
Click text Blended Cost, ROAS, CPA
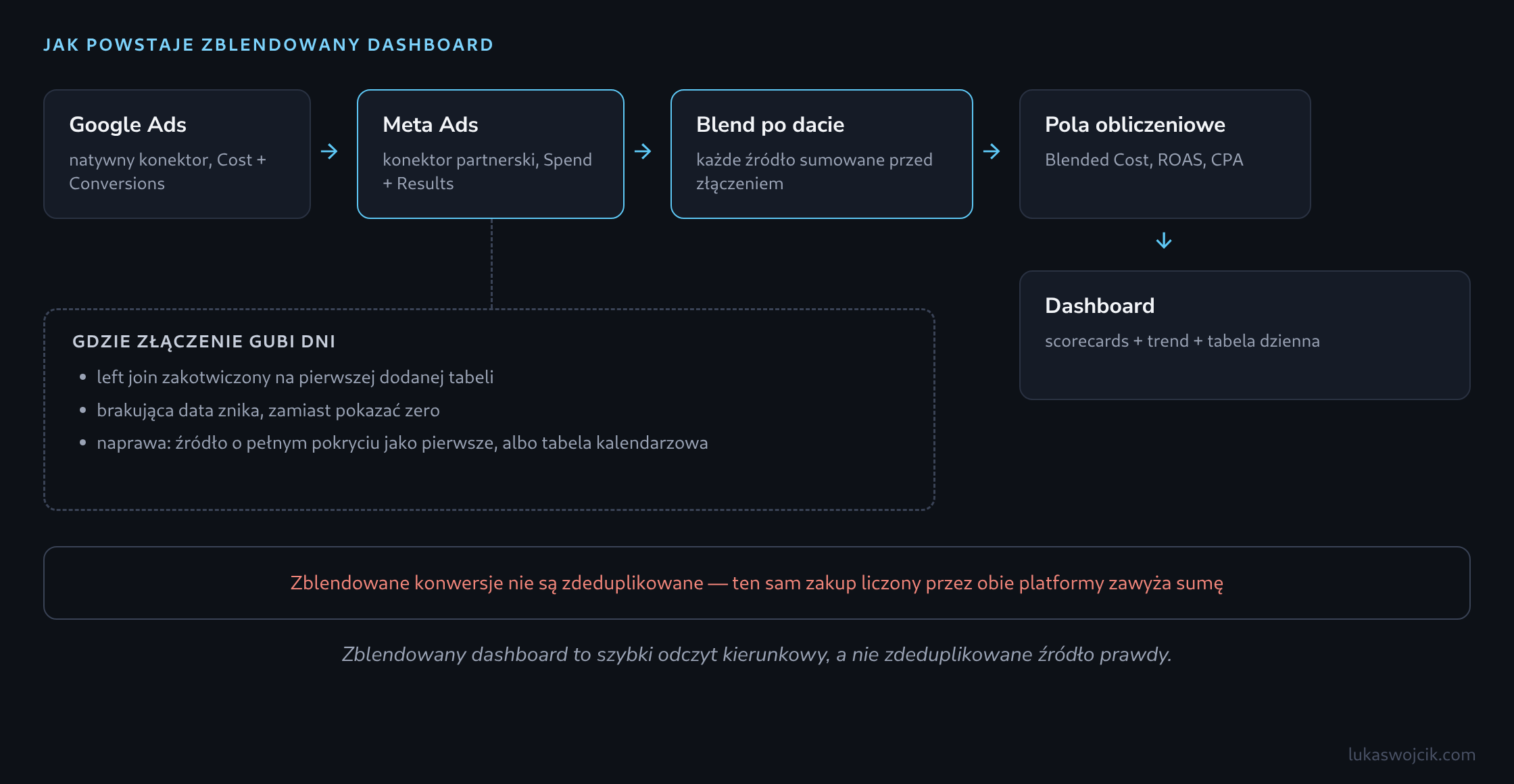click(1144, 160)
